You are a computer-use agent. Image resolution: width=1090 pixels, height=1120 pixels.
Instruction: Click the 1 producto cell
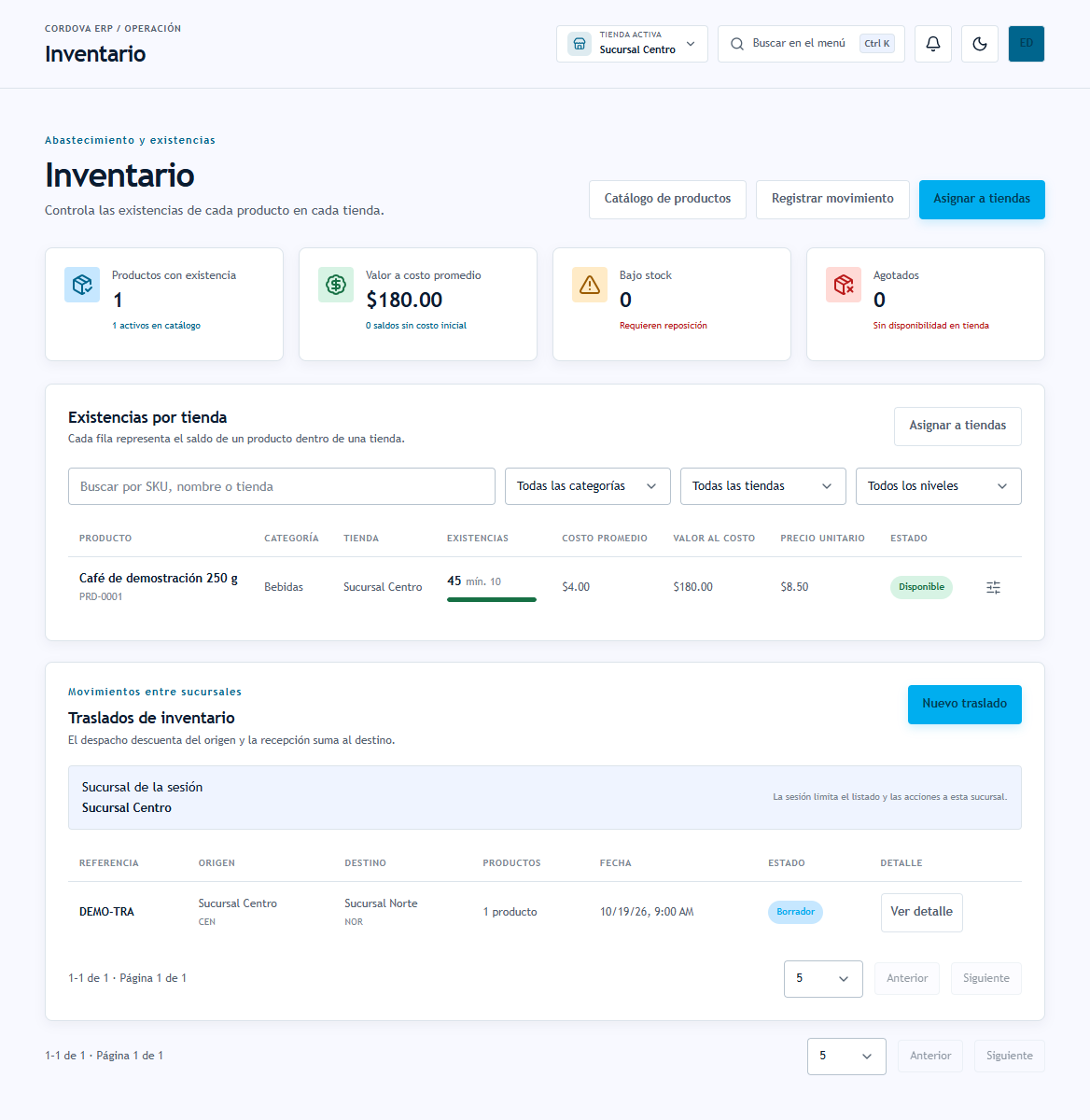pos(510,912)
